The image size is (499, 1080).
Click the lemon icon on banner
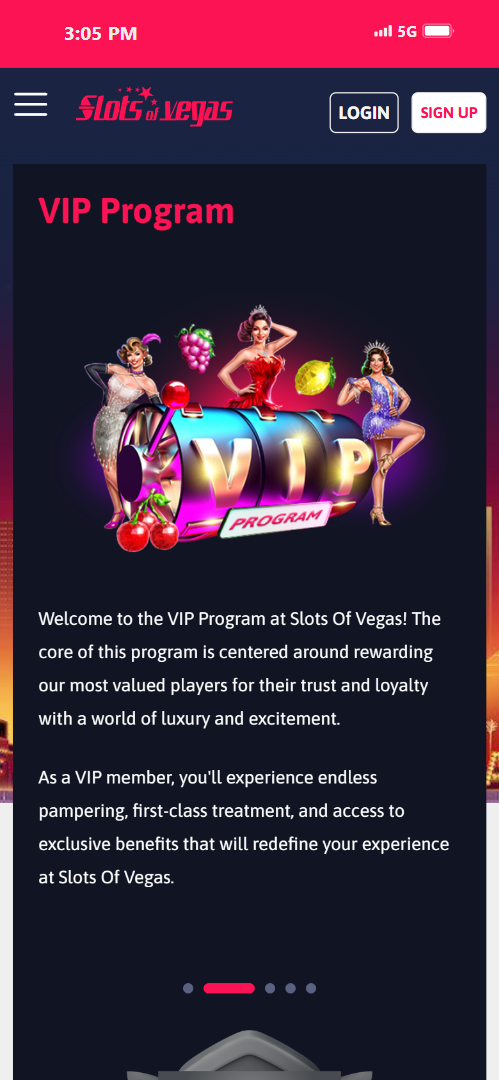pyautogui.click(x=315, y=376)
